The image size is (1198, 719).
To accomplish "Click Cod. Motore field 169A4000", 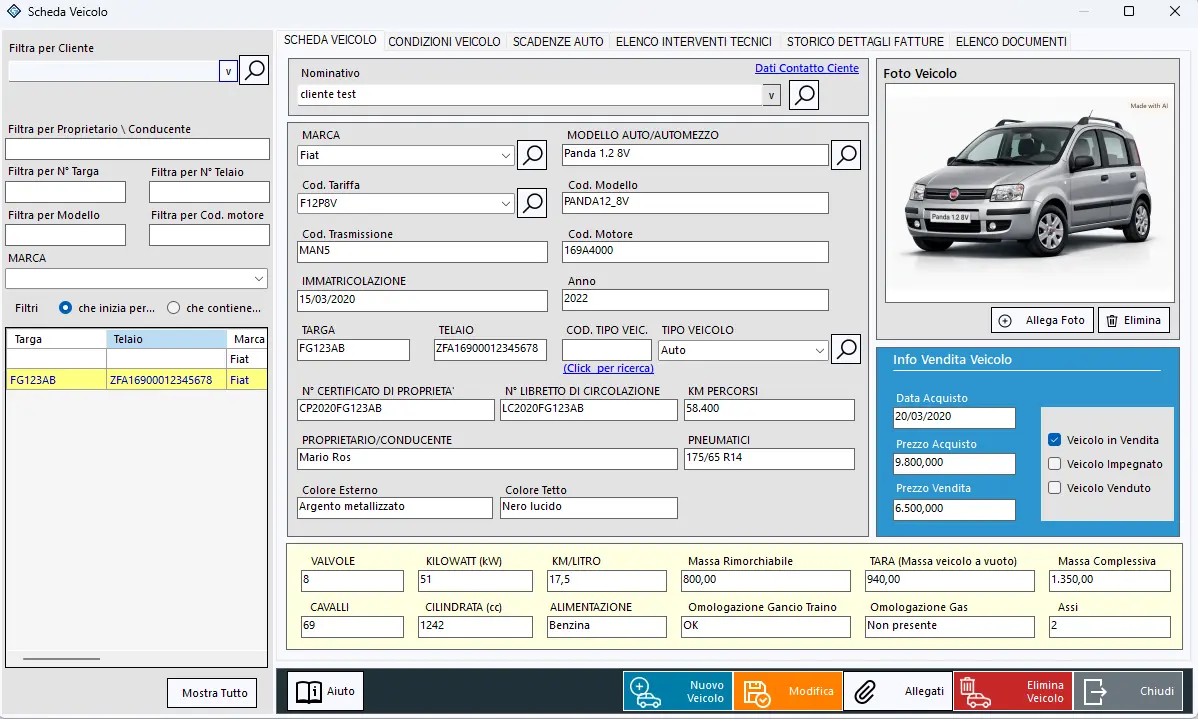I will click(695, 251).
